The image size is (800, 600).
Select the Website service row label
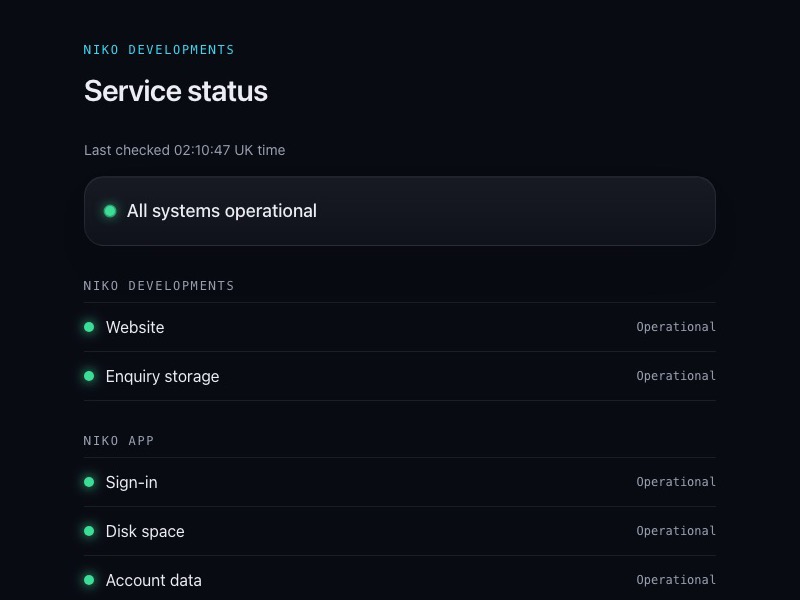[x=135, y=327]
